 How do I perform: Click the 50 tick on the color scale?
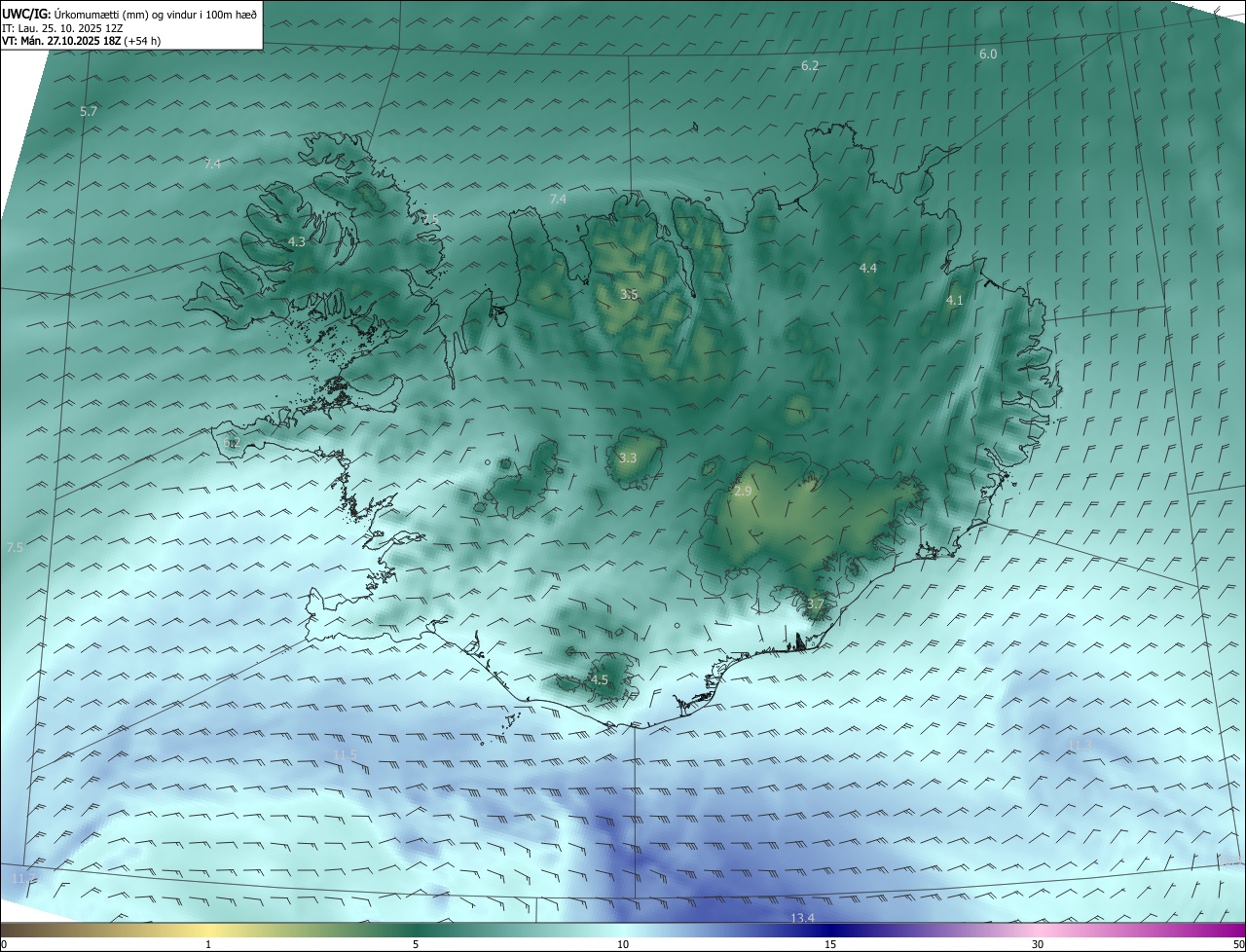pos(1238,945)
